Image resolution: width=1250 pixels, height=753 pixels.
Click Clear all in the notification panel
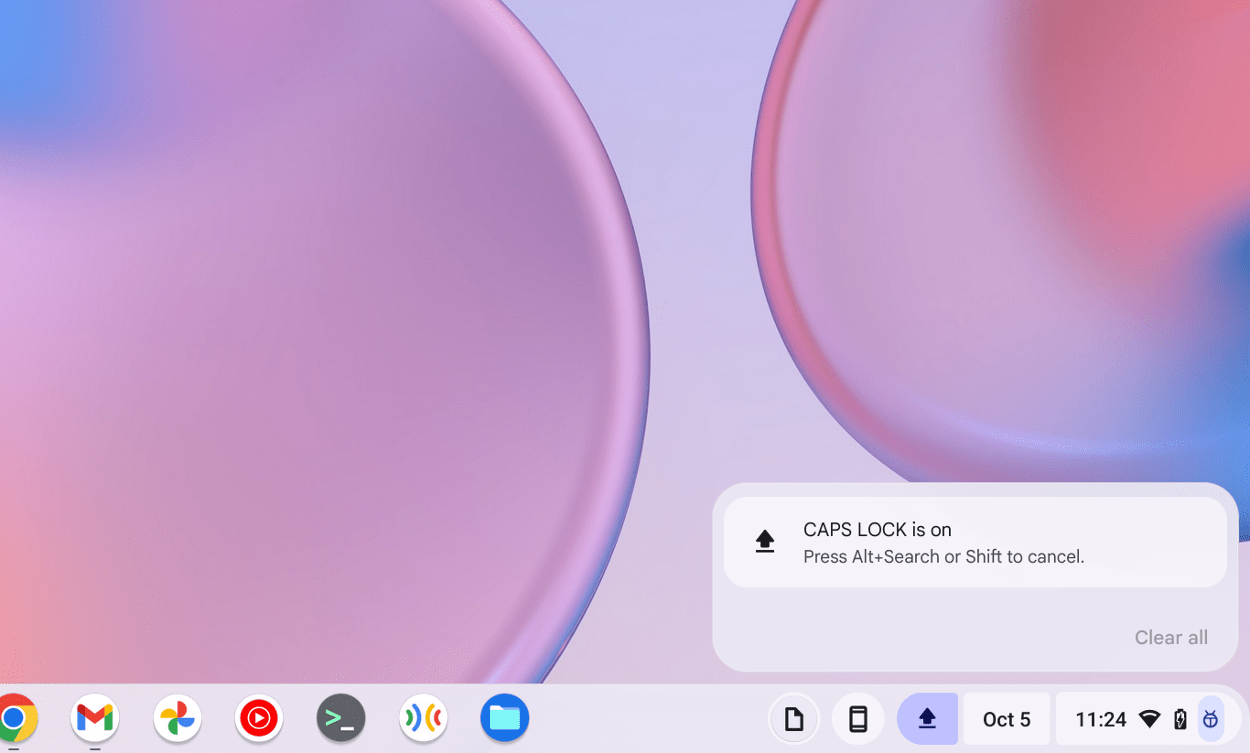coord(1170,637)
